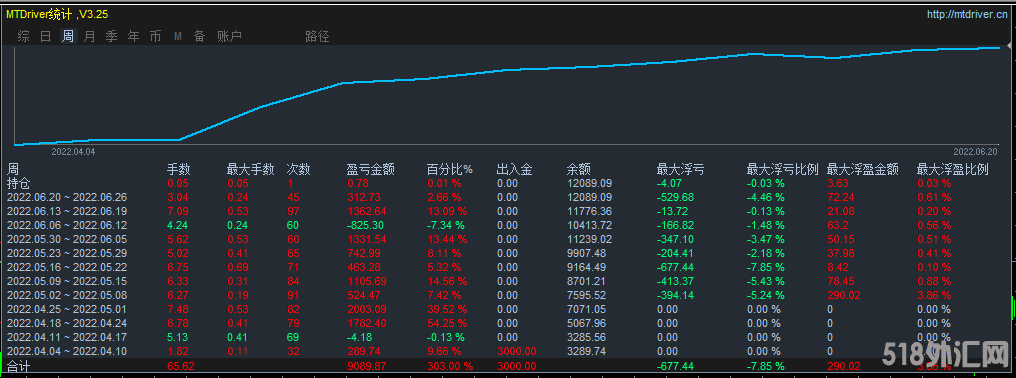1016x378 pixels.
Task: Click the -7.34 % percentage cell
Action: tap(445, 225)
